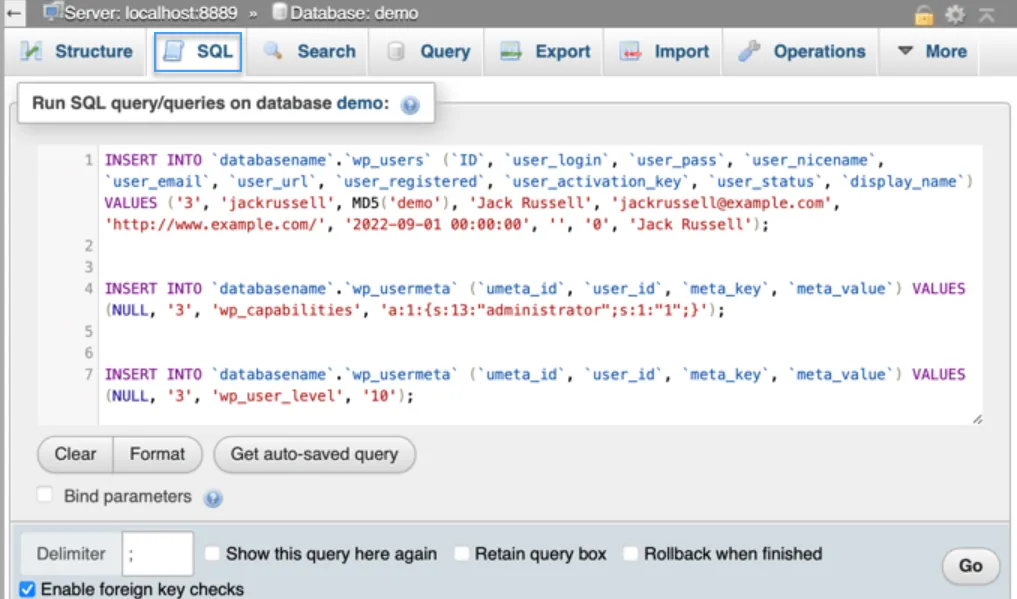This screenshot has height=599, width=1017.
Task: Open the Server: localhost:8889 breadcrumb link
Action: (150, 13)
